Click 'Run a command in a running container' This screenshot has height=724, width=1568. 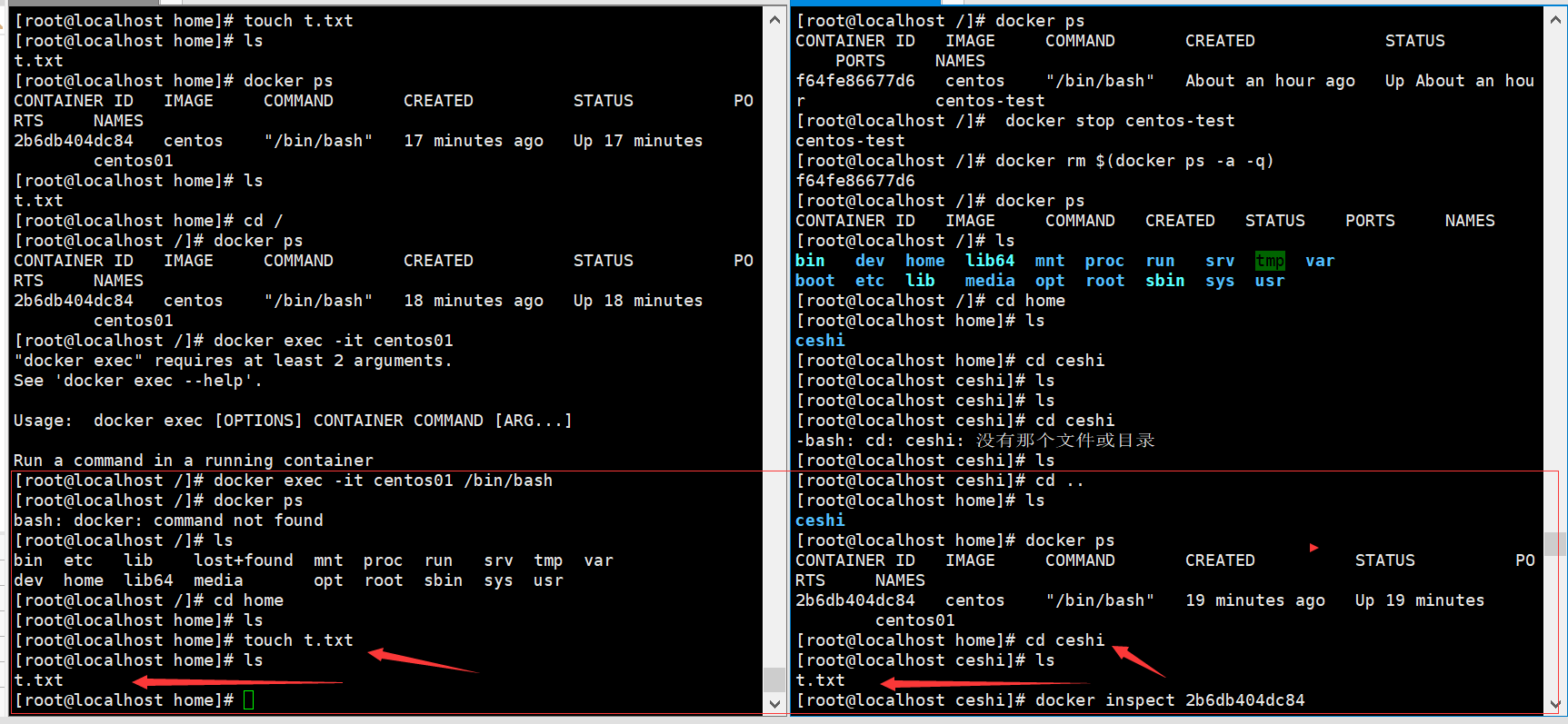pyautogui.click(x=194, y=461)
